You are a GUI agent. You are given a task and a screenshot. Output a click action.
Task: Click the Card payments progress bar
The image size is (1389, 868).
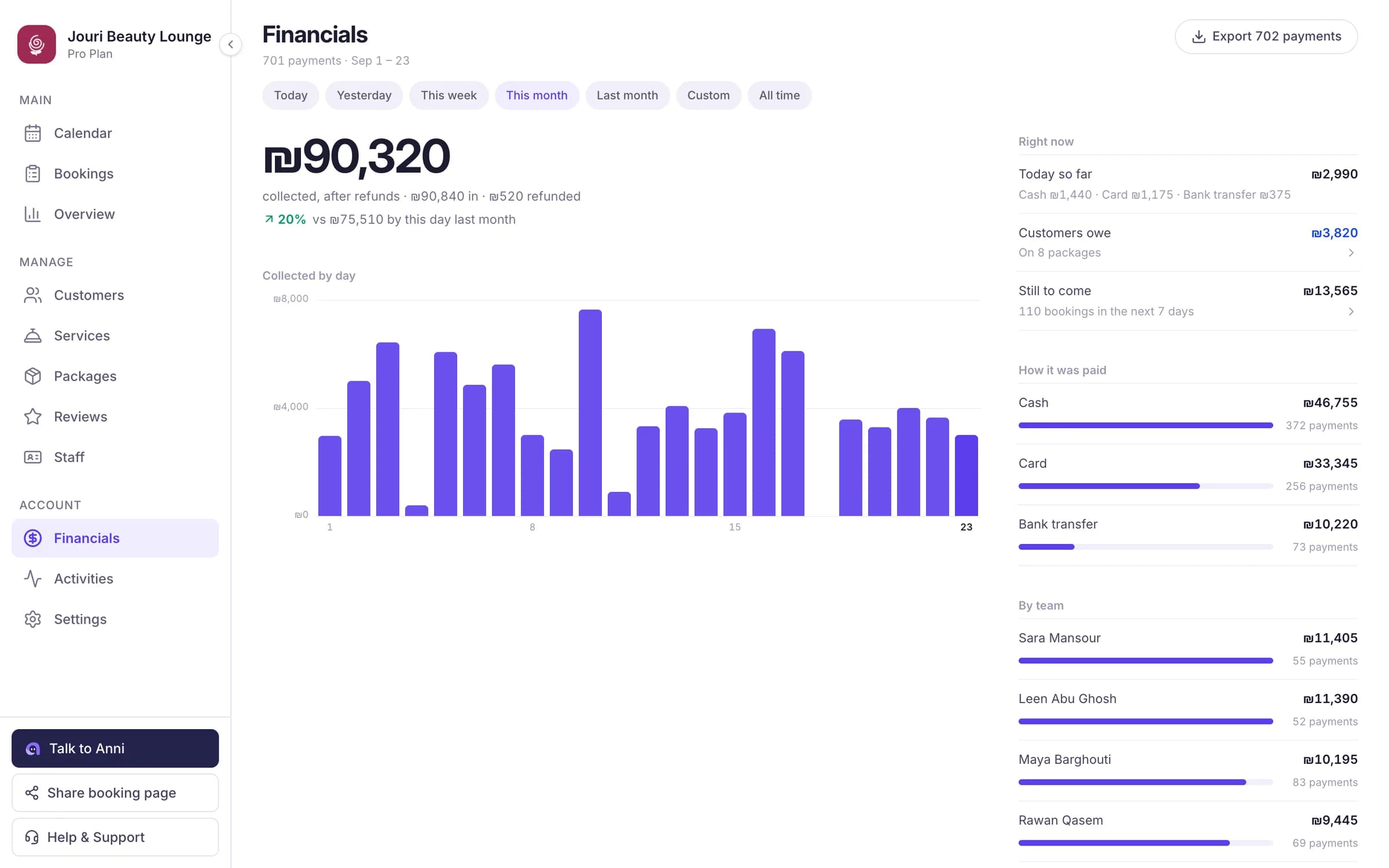(1145, 486)
